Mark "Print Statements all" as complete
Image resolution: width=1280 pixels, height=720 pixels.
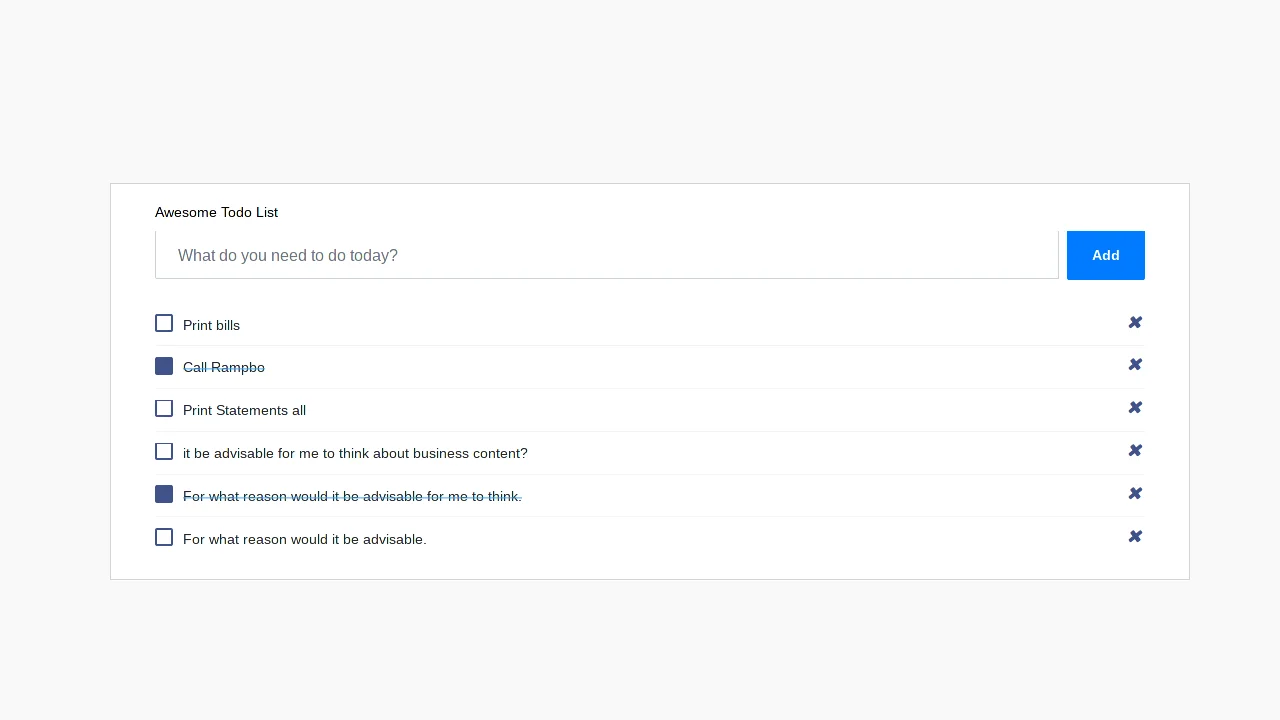pyautogui.click(x=164, y=408)
